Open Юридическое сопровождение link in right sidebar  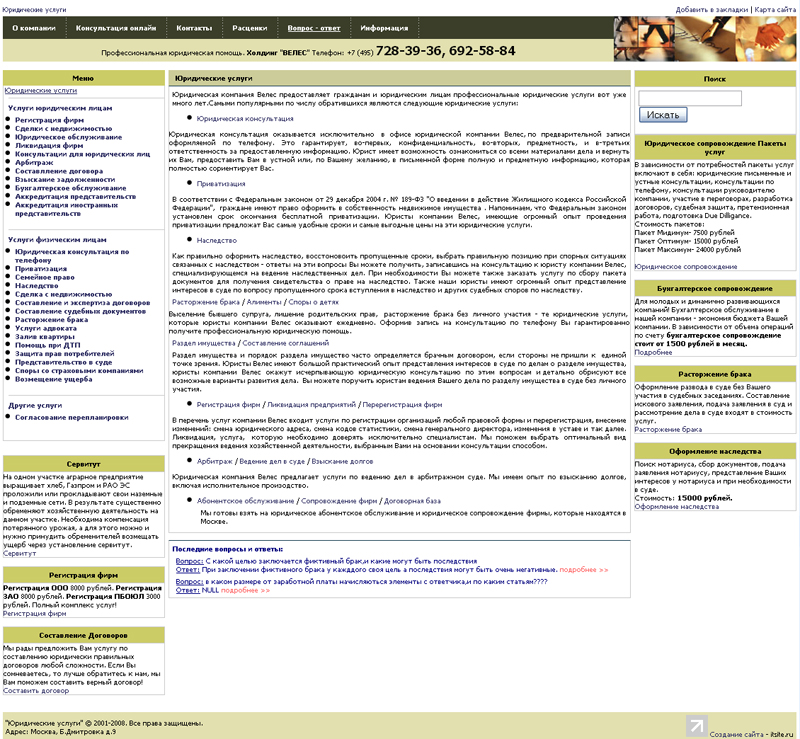pyautogui.click(x=686, y=266)
